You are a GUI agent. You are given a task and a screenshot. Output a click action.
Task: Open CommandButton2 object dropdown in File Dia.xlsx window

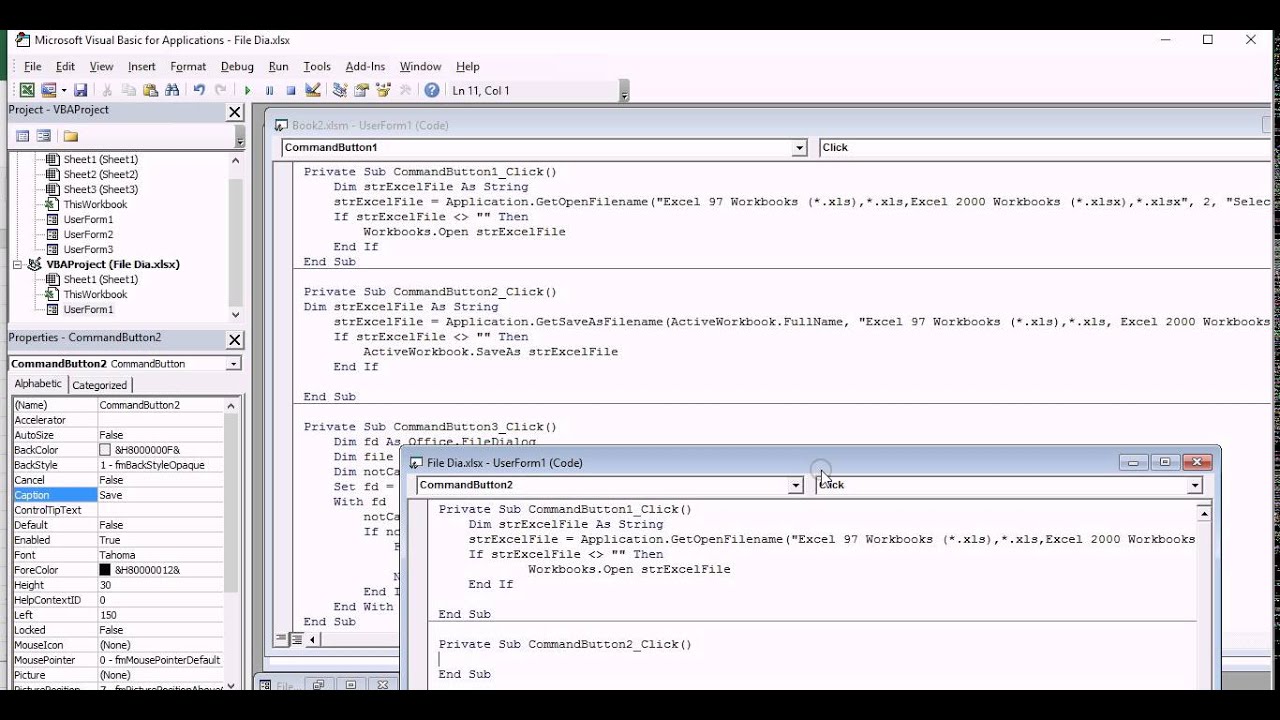click(x=796, y=485)
